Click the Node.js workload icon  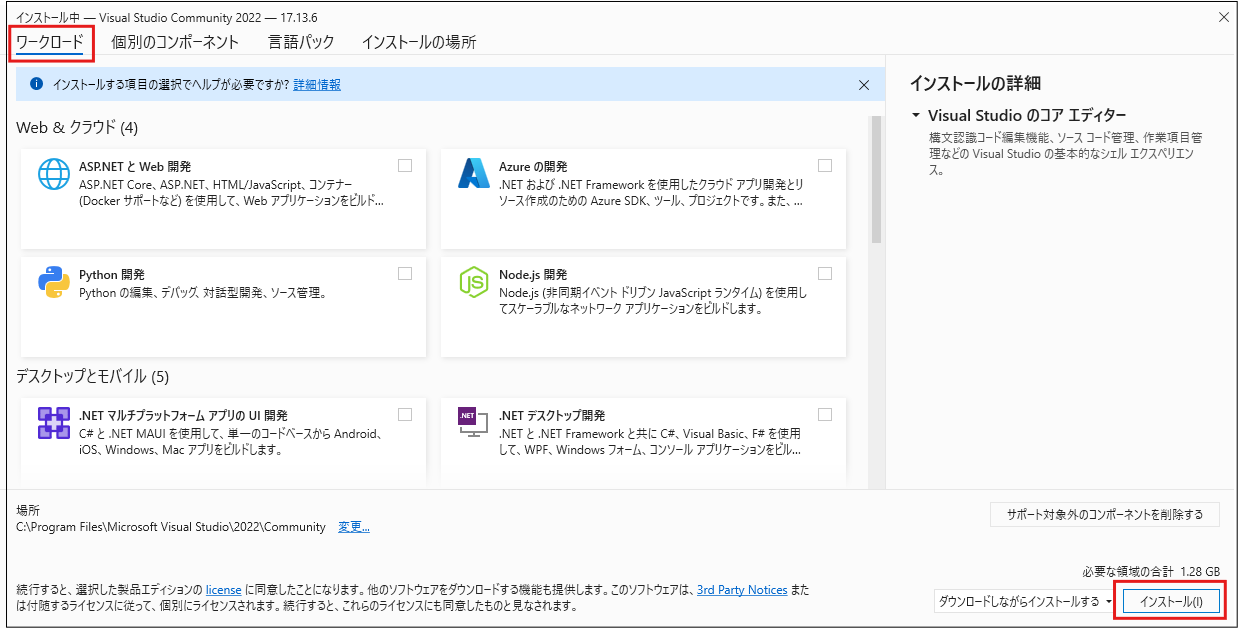click(x=472, y=283)
